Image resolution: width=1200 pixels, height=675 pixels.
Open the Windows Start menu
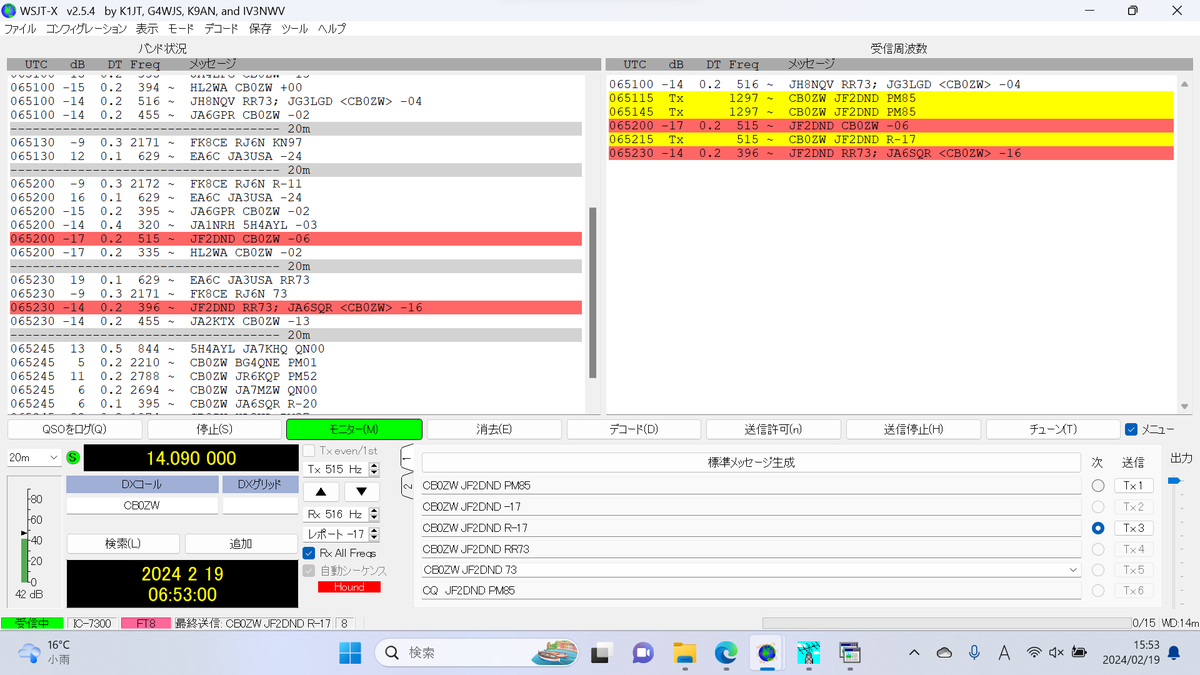pos(350,653)
